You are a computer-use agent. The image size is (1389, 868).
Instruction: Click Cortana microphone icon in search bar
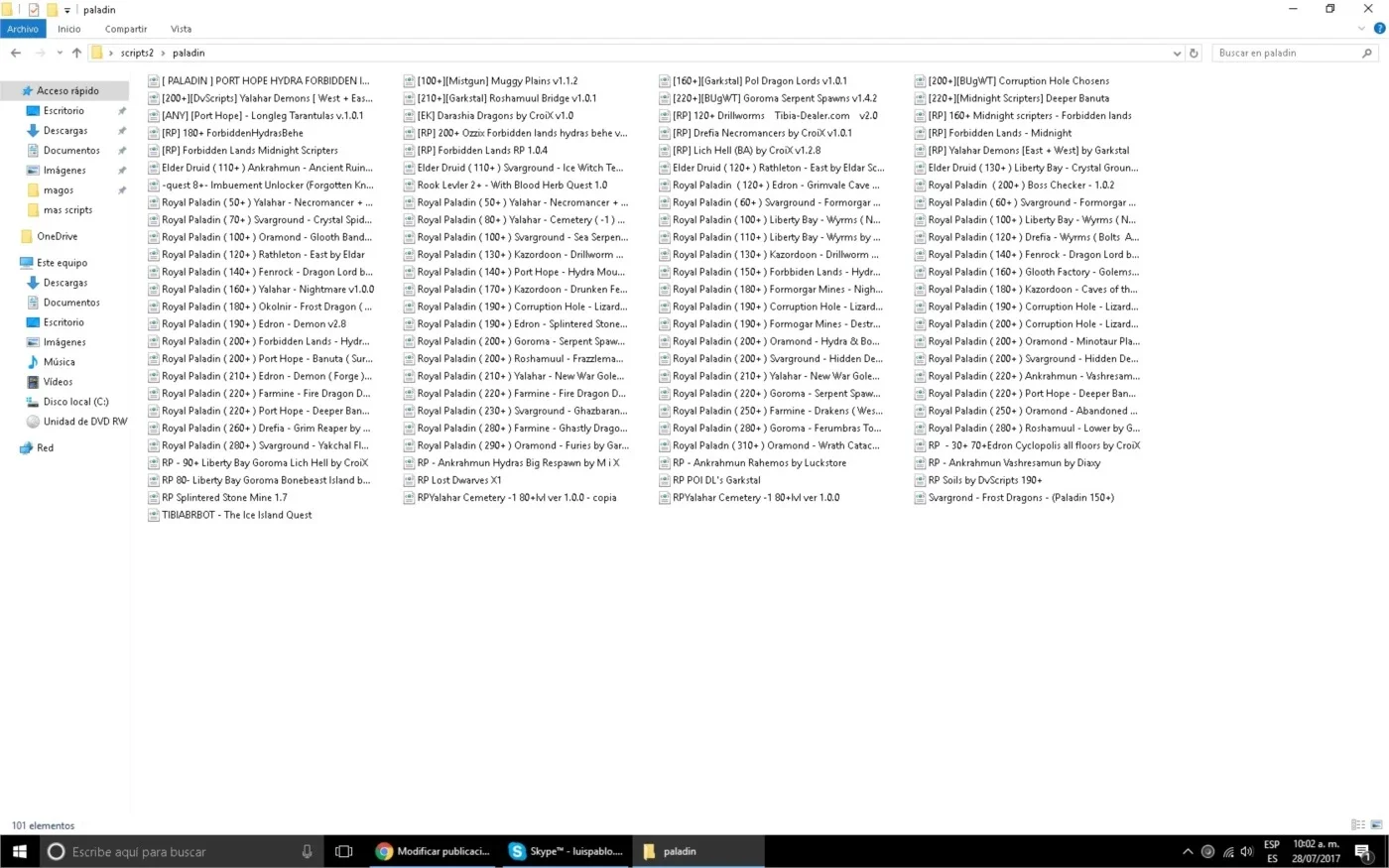[x=307, y=851]
